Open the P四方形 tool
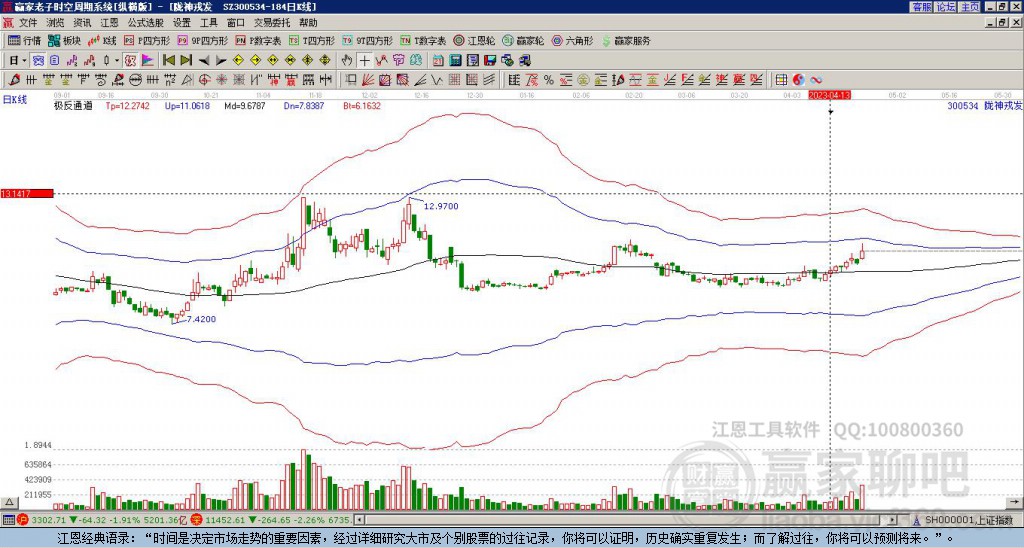Viewport: 1024px width, 548px height. 147,40
